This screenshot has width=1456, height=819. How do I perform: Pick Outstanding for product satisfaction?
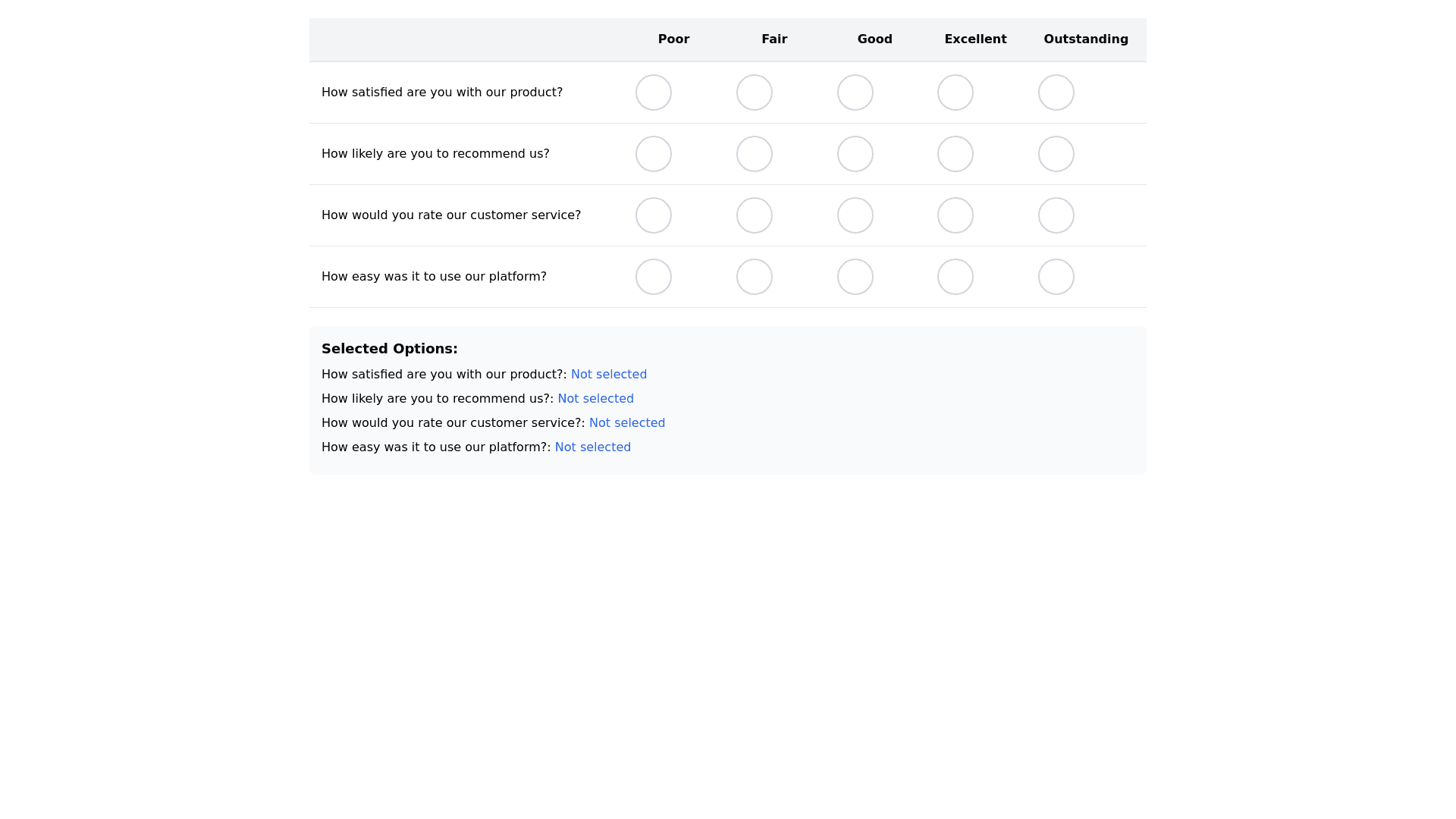click(1056, 93)
